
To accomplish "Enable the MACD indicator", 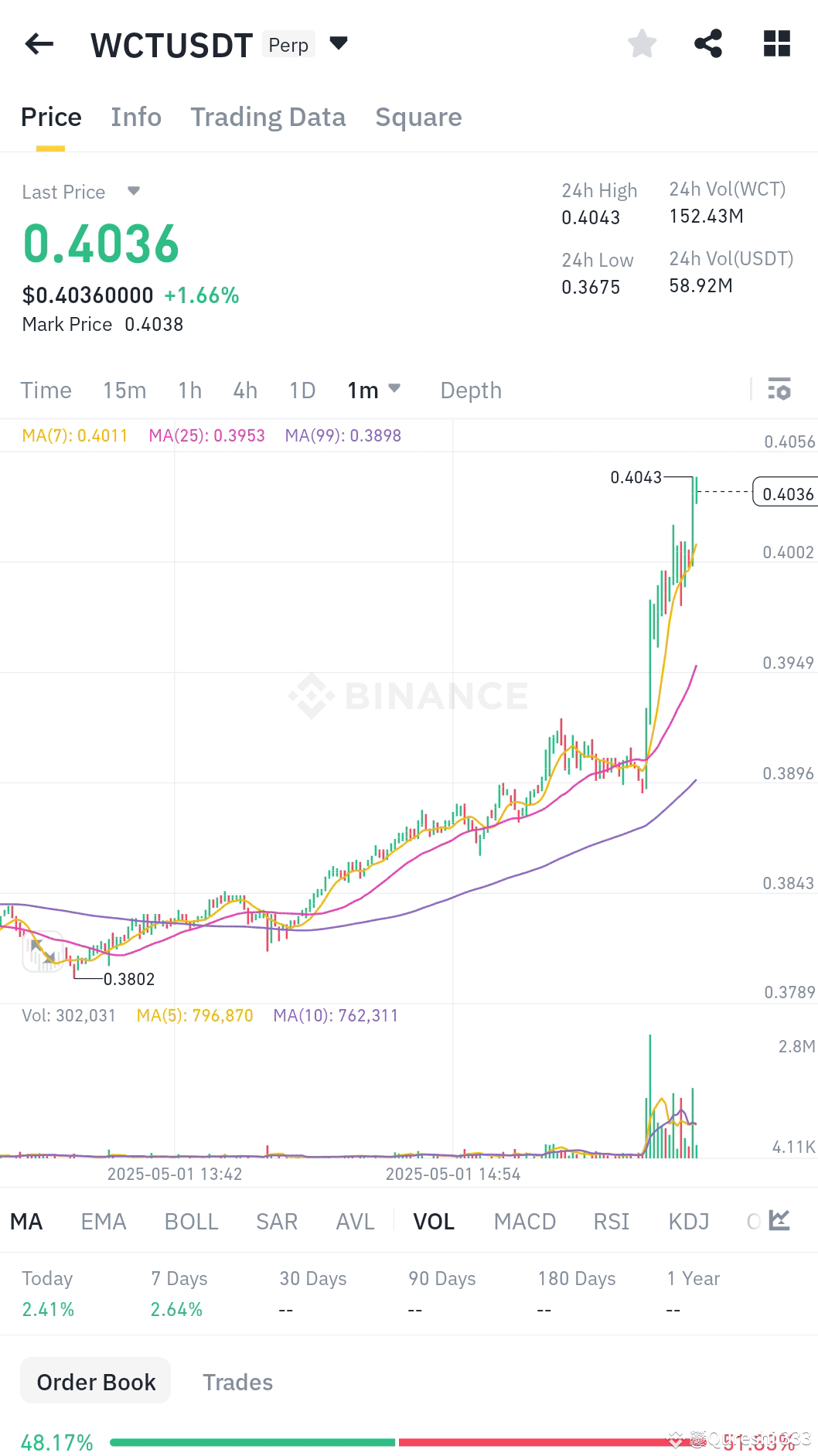I will click(524, 1221).
